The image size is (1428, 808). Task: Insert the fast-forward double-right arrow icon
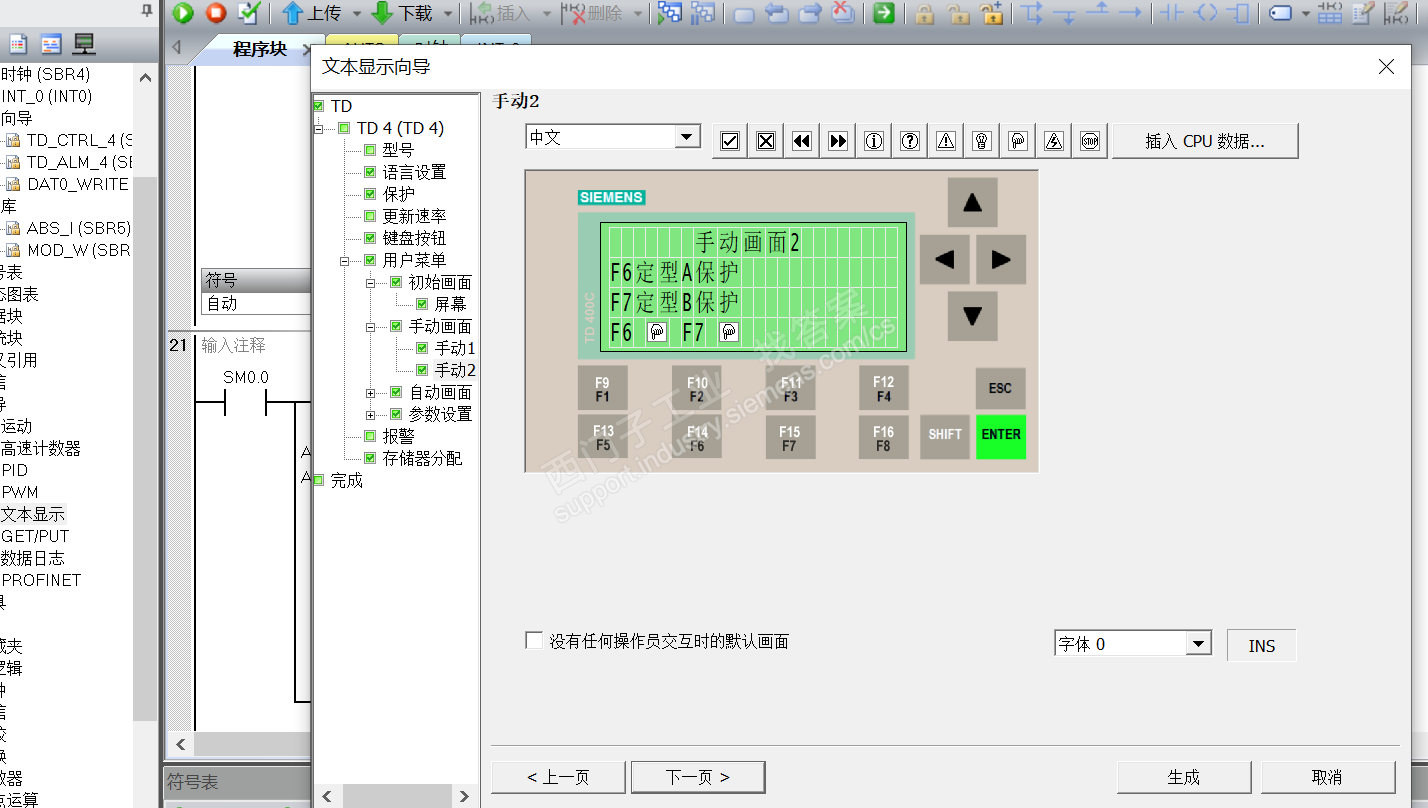coord(838,141)
